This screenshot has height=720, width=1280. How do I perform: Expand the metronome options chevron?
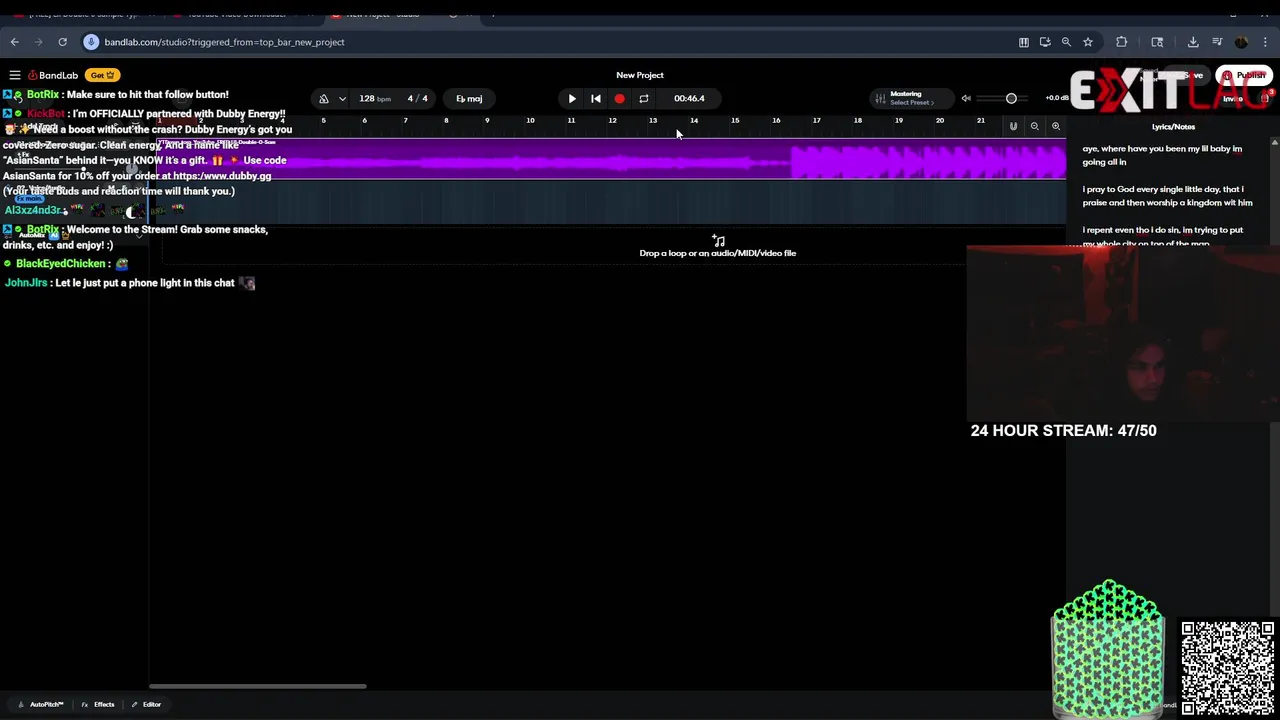[x=342, y=98]
